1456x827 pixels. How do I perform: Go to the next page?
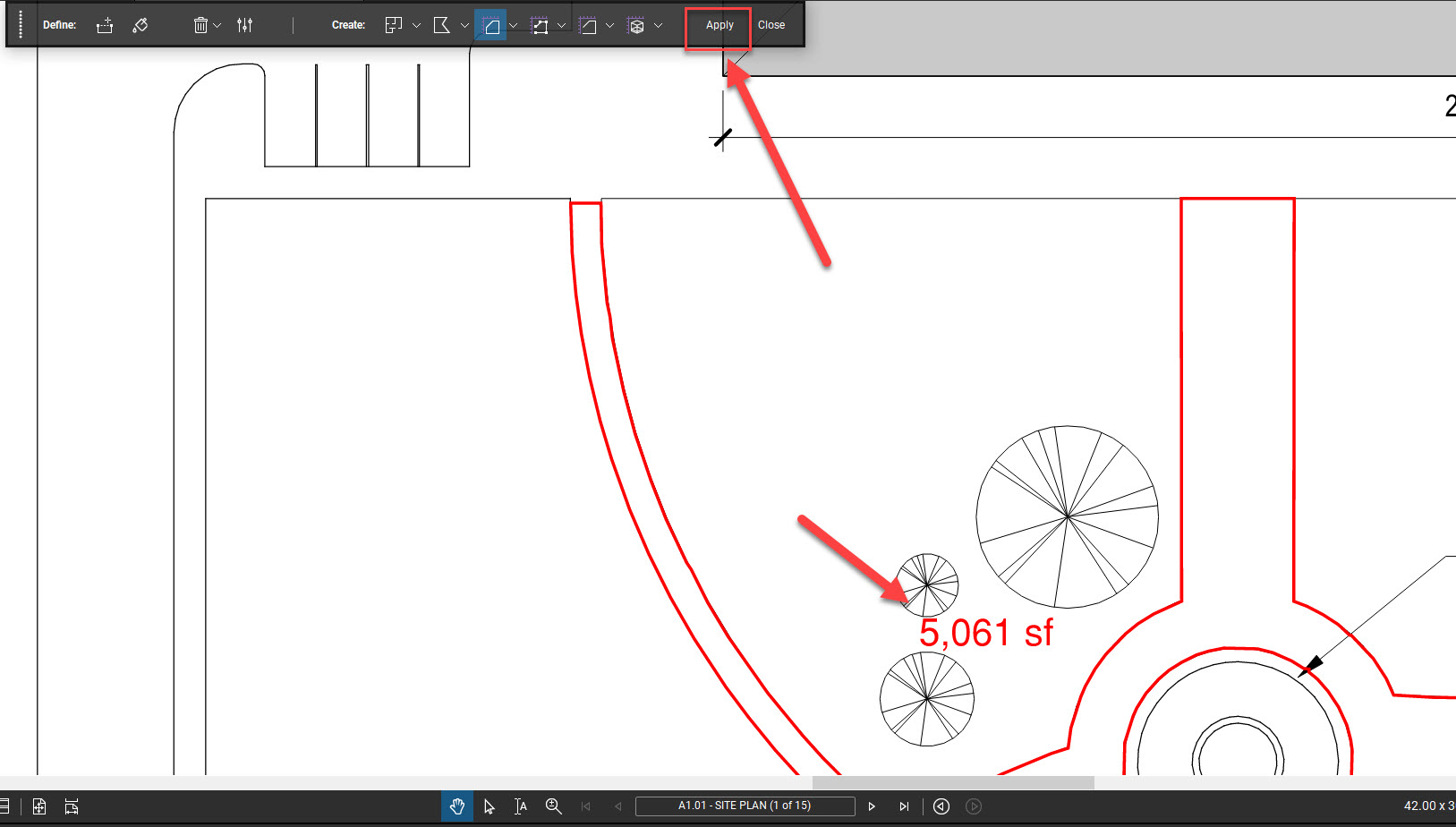tap(872, 806)
